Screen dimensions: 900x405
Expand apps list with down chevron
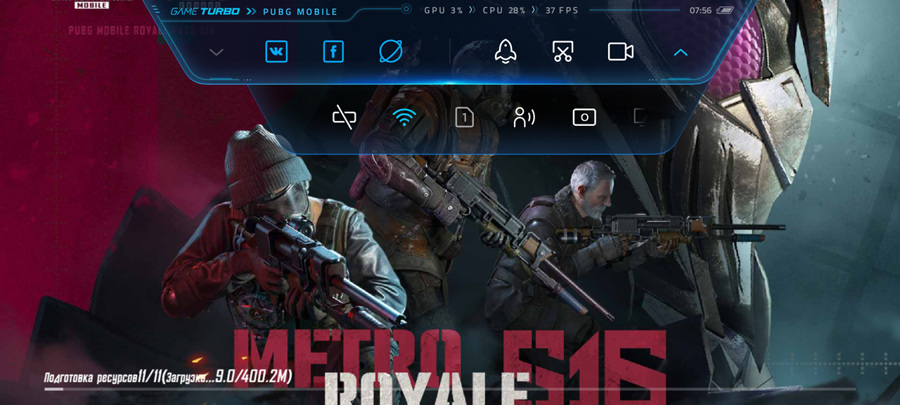[216, 52]
